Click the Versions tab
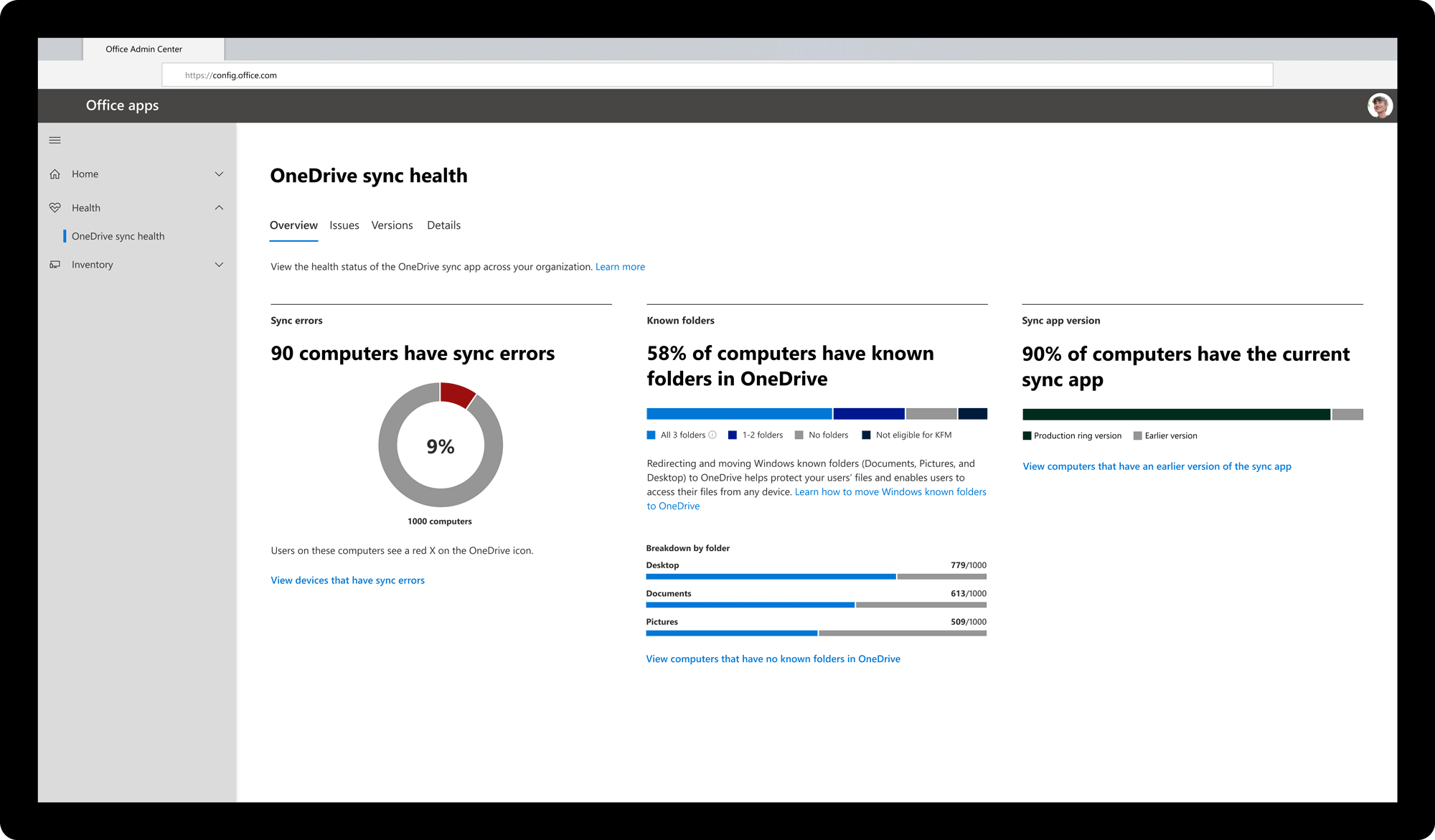This screenshot has height=840, width=1435. (x=394, y=225)
